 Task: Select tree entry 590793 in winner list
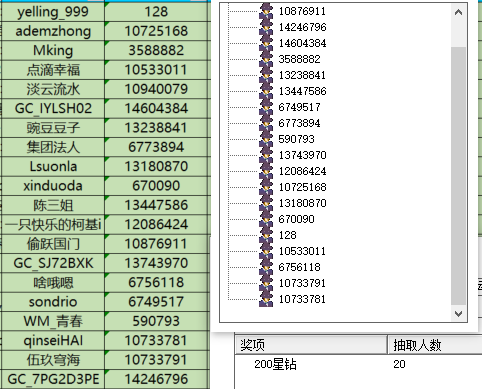(296, 139)
